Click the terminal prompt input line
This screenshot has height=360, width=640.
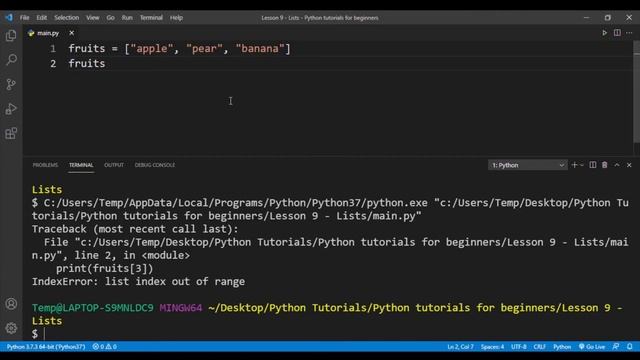tap(331, 334)
